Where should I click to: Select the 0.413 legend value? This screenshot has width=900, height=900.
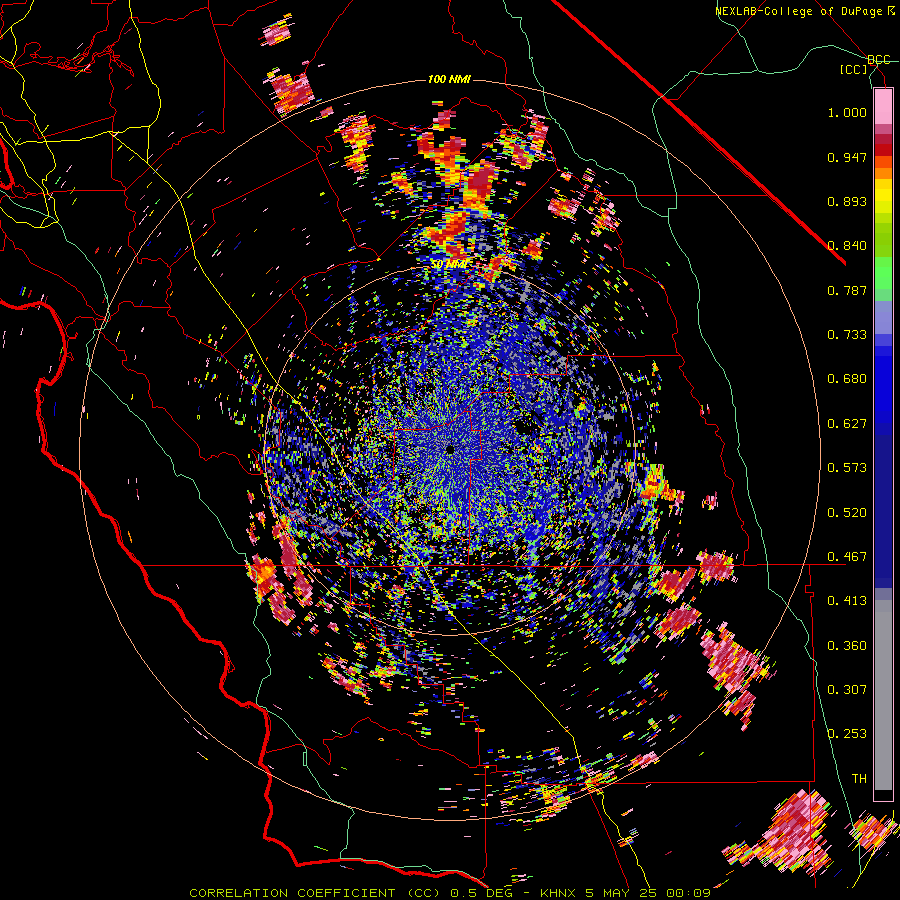click(847, 601)
